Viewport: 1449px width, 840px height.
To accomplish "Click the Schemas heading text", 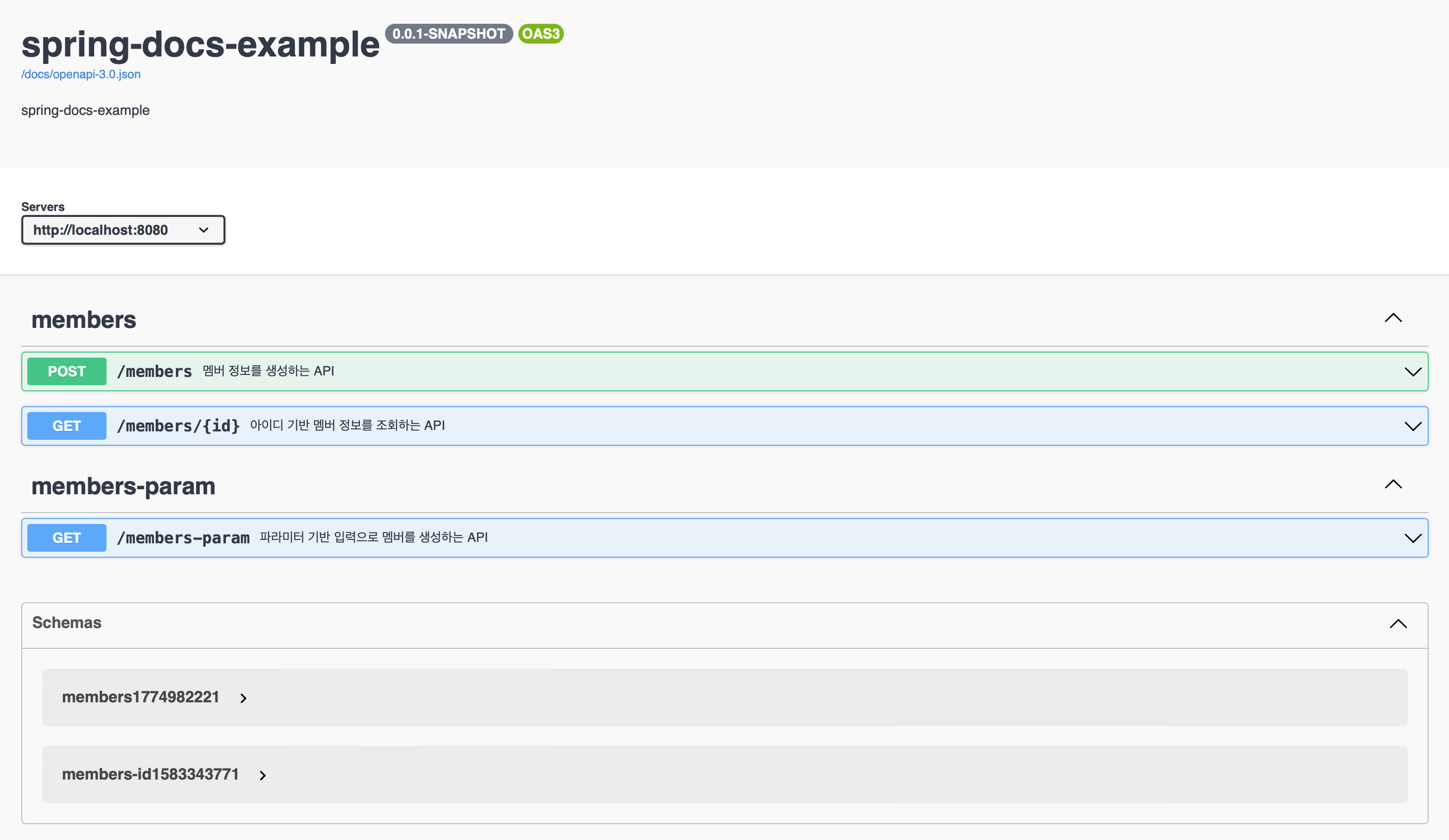I will tap(67, 623).
